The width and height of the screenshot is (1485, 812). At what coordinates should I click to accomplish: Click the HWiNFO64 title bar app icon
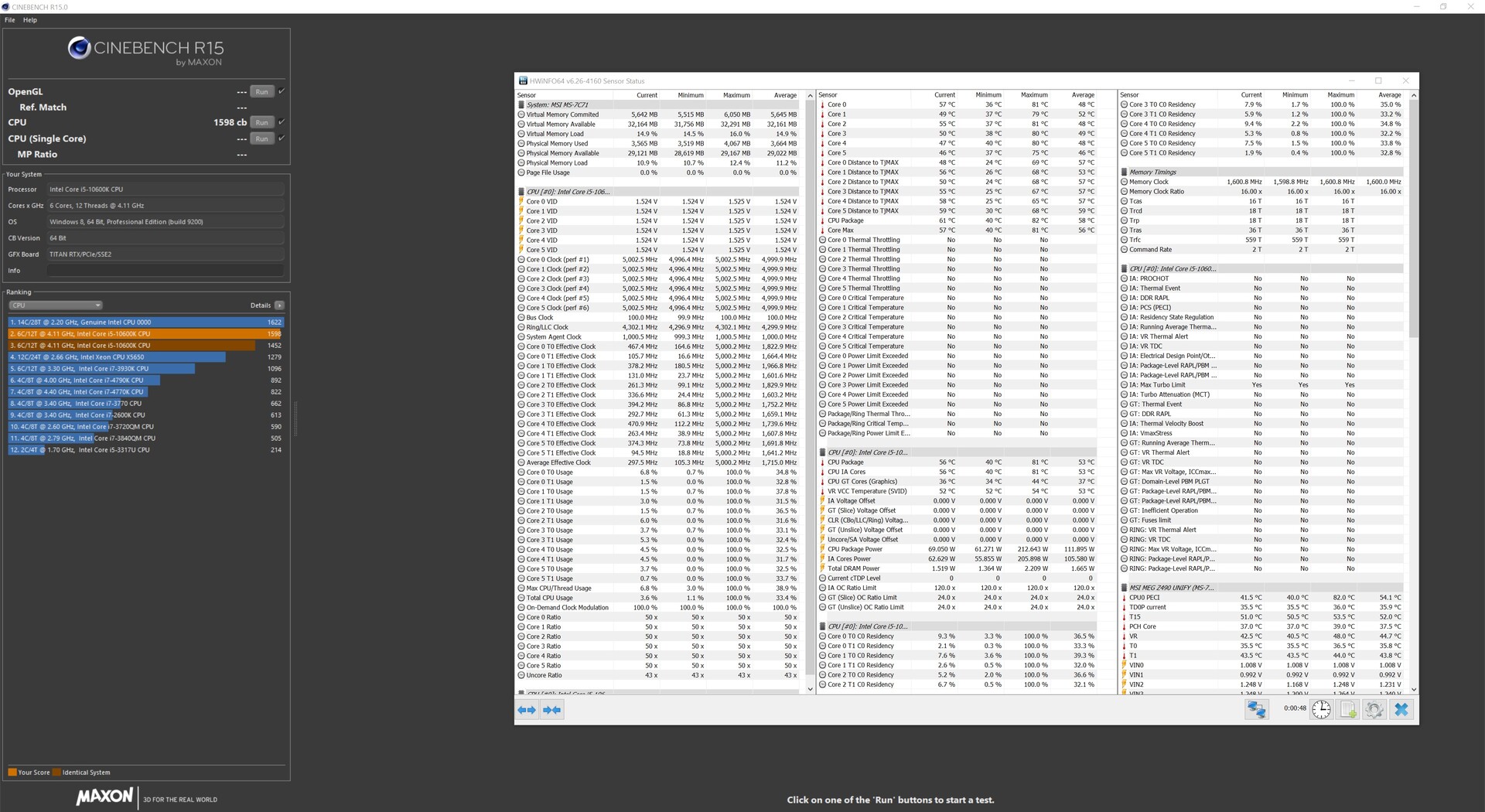(x=523, y=80)
